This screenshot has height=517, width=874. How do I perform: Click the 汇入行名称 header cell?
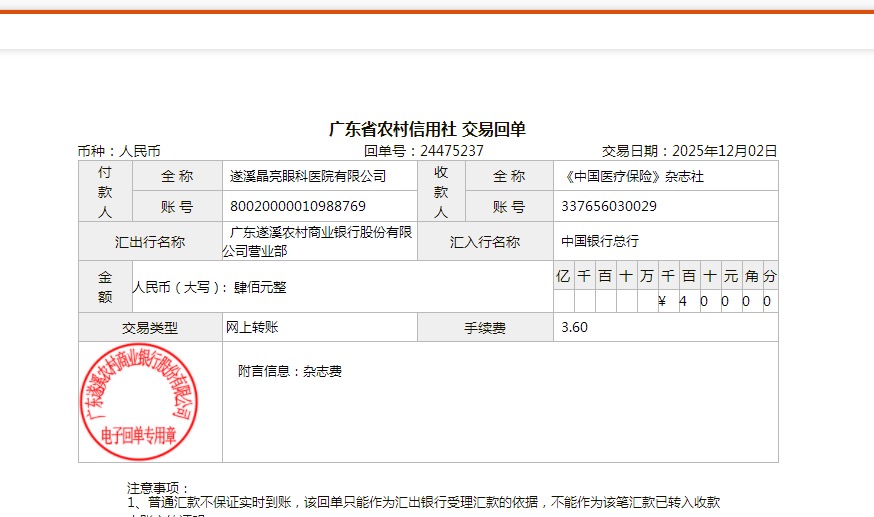(485, 241)
